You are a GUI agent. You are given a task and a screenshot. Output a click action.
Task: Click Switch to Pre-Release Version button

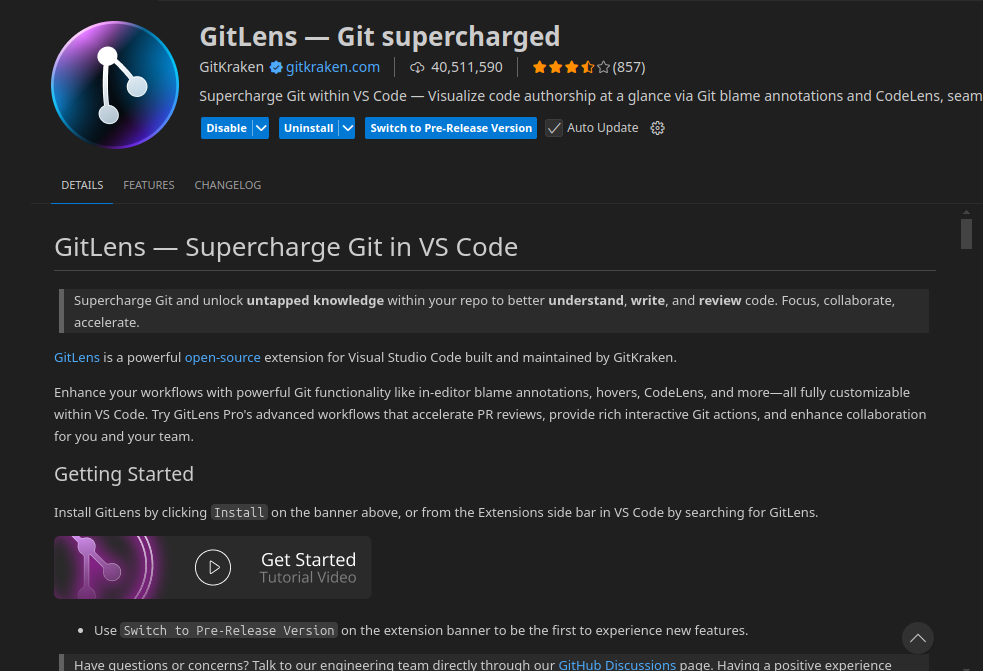(451, 128)
